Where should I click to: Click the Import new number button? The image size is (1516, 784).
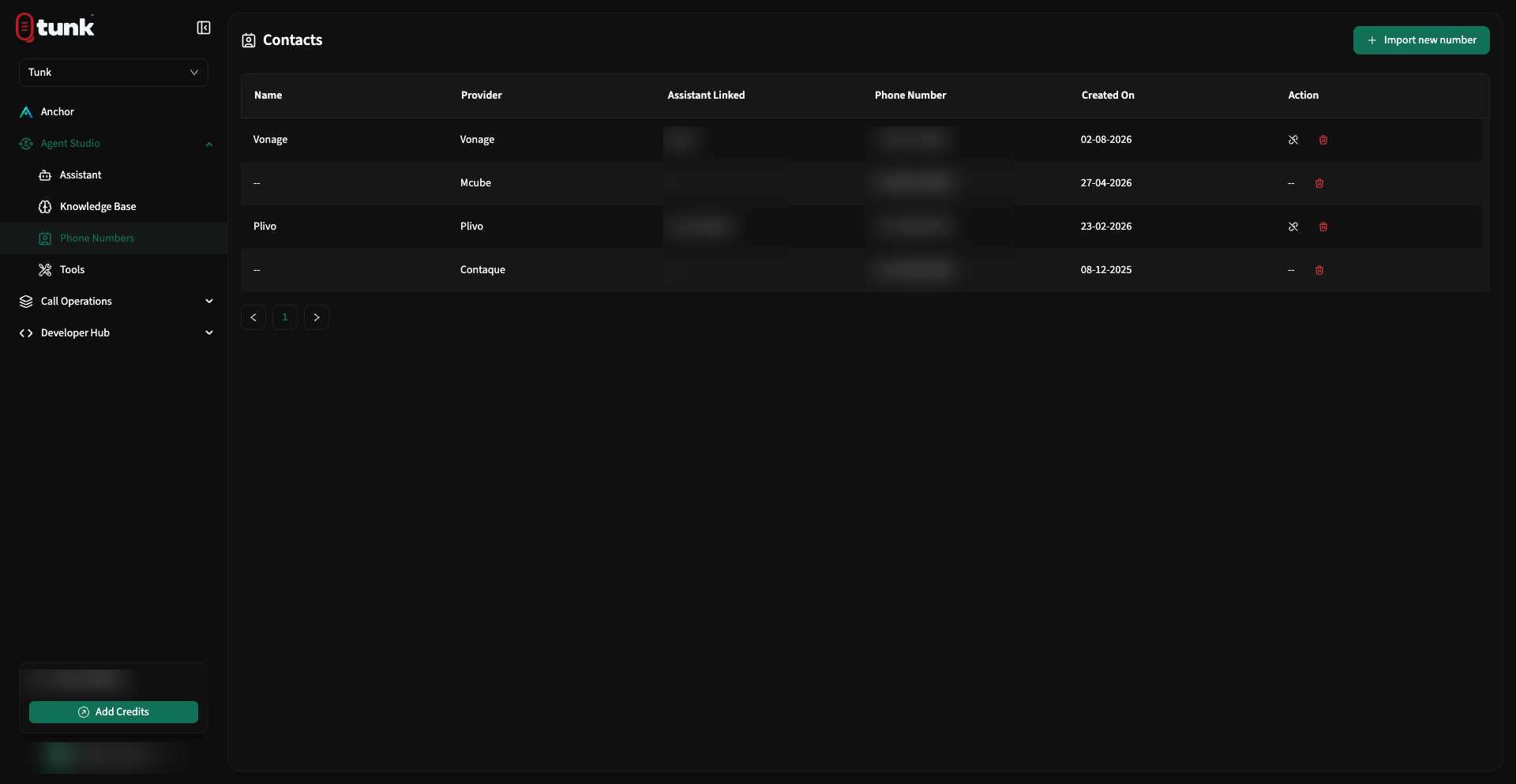(x=1421, y=40)
